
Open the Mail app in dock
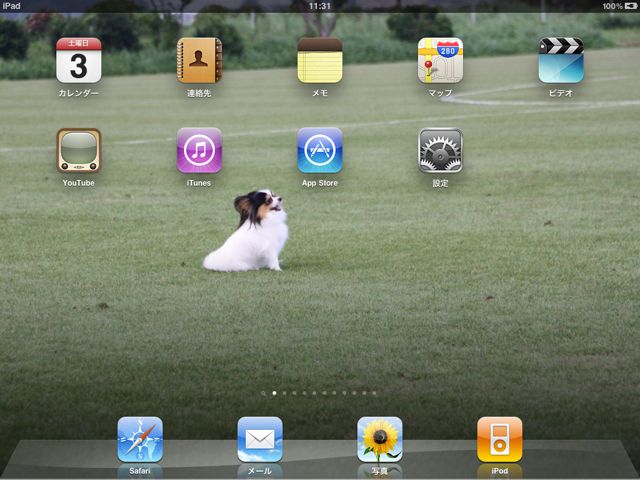click(x=260, y=440)
